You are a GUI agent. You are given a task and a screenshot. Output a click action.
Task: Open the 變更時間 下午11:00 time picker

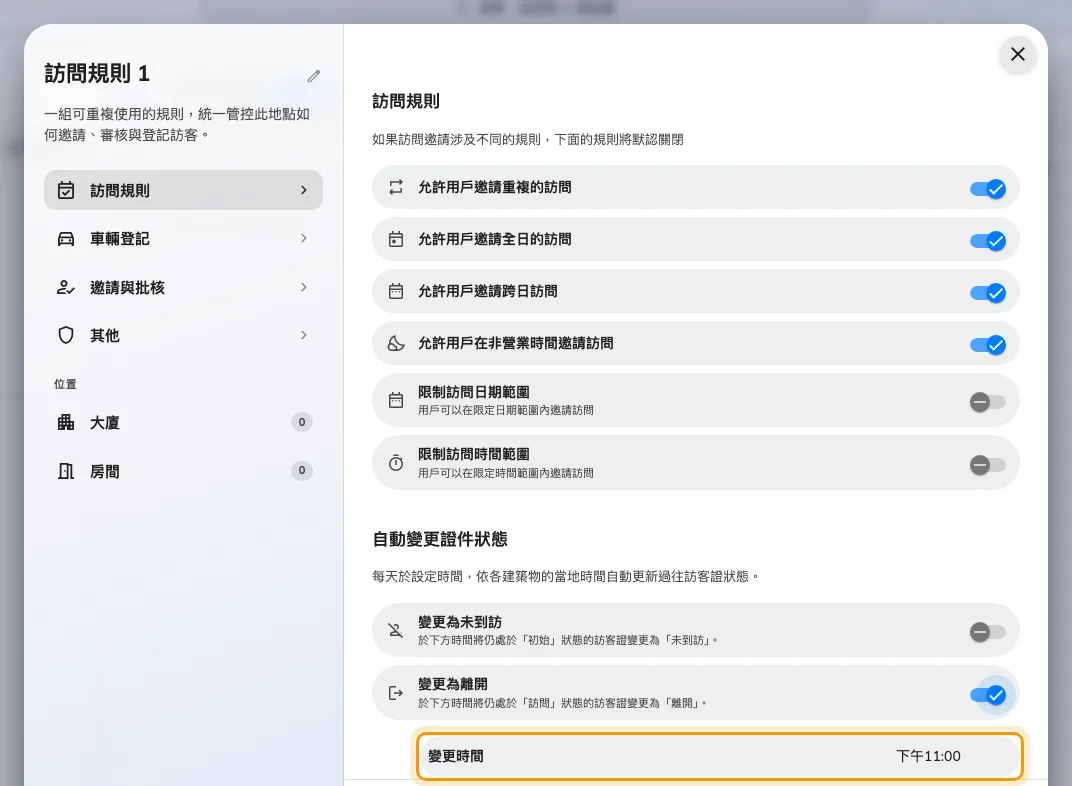click(719, 756)
